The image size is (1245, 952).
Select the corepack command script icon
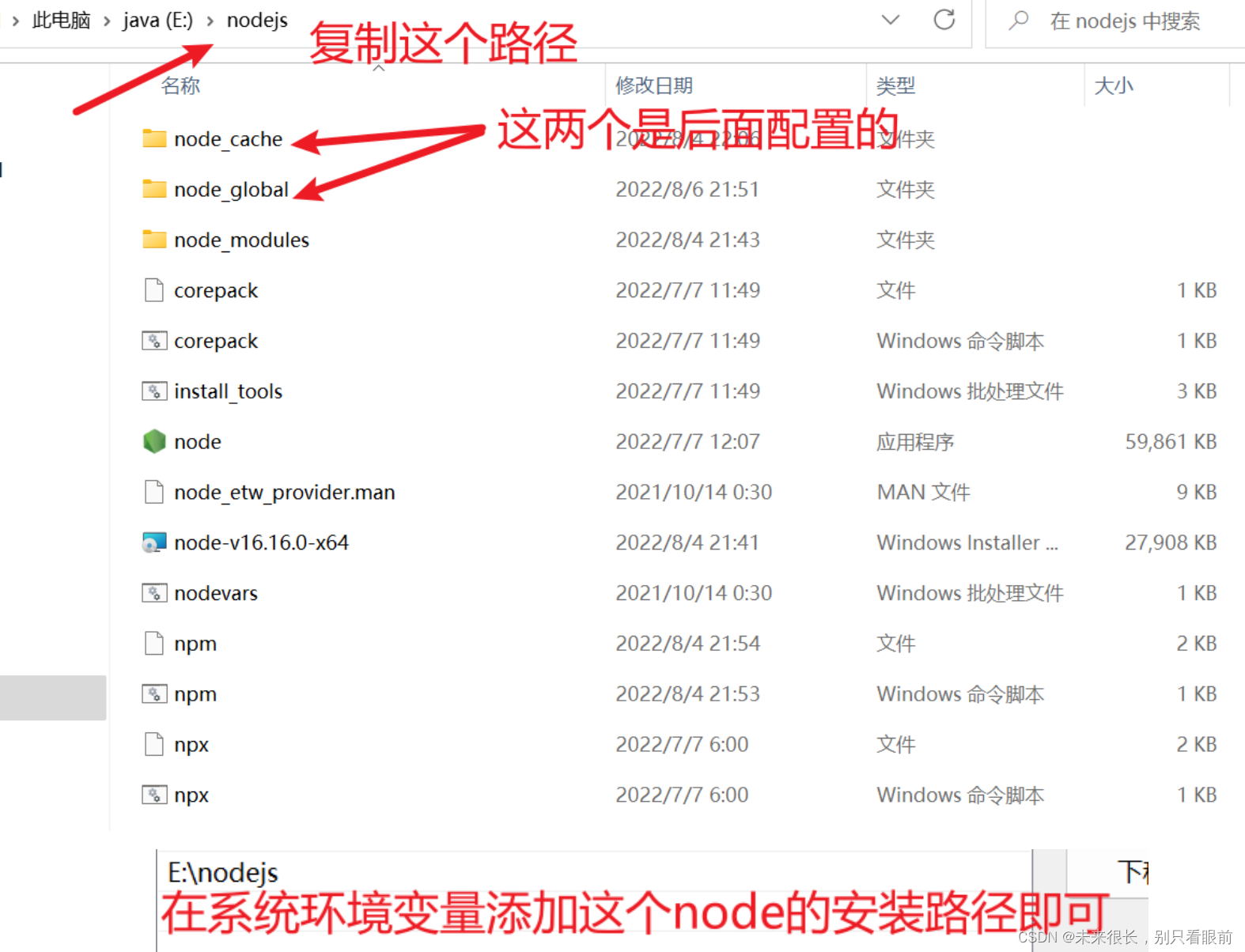[154, 341]
